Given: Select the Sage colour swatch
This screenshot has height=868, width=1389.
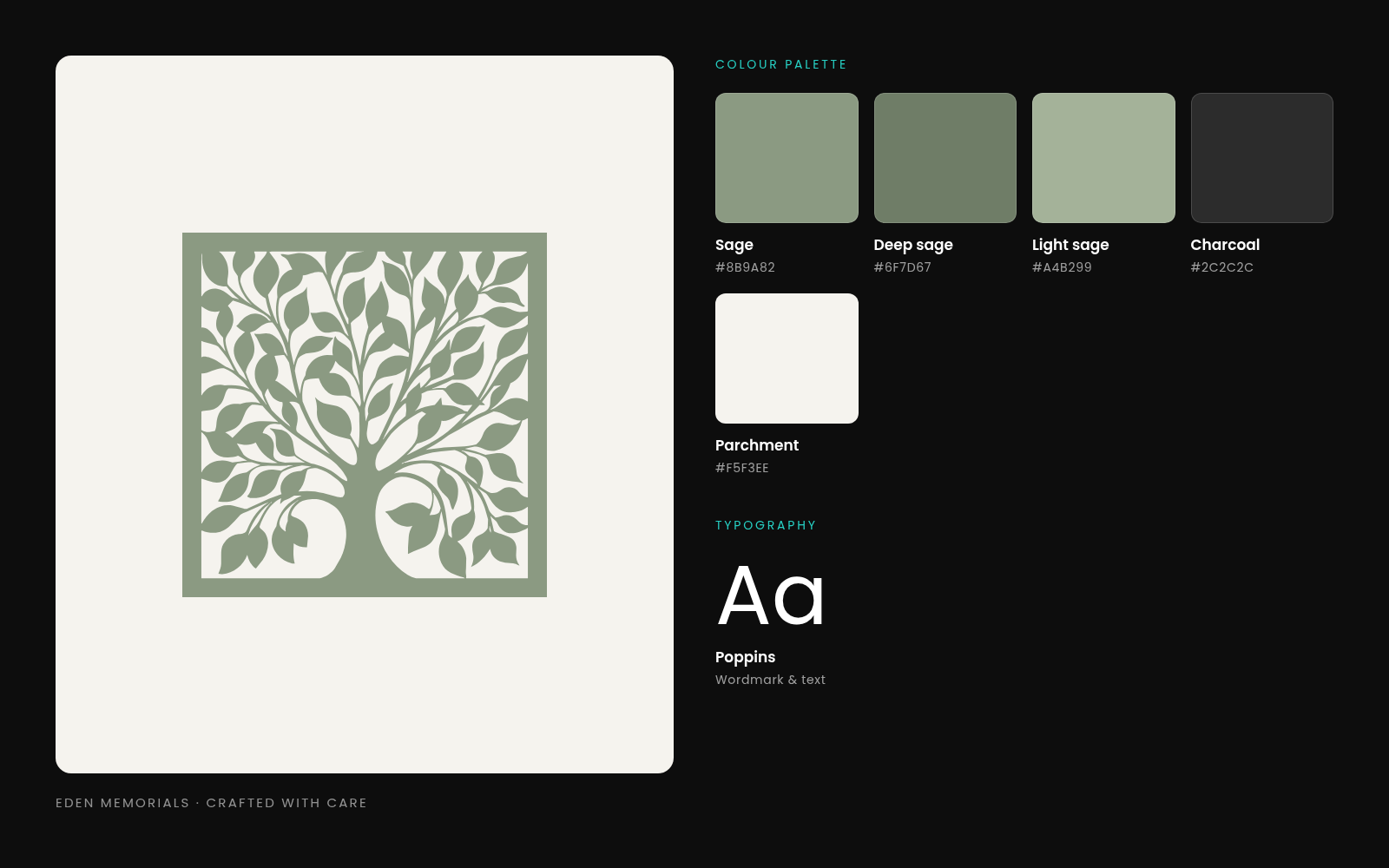Looking at the screenshot, I should coord(787,158).
